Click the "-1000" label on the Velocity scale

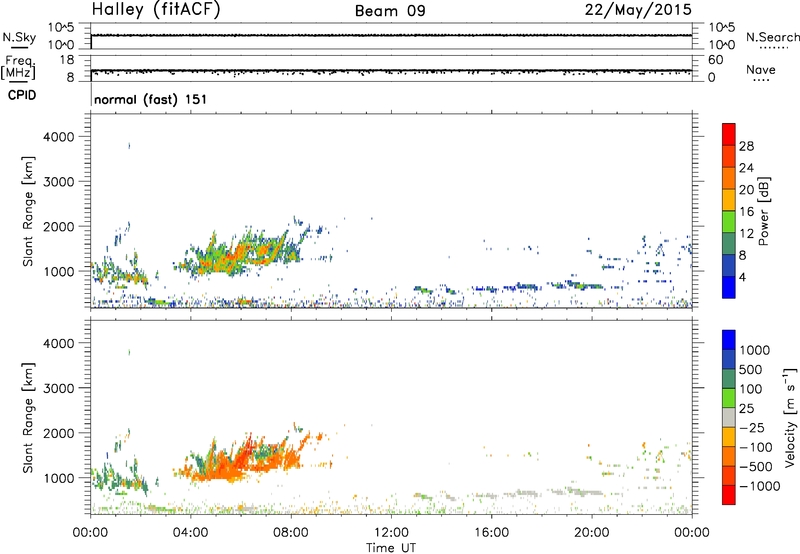click(759, 486)
